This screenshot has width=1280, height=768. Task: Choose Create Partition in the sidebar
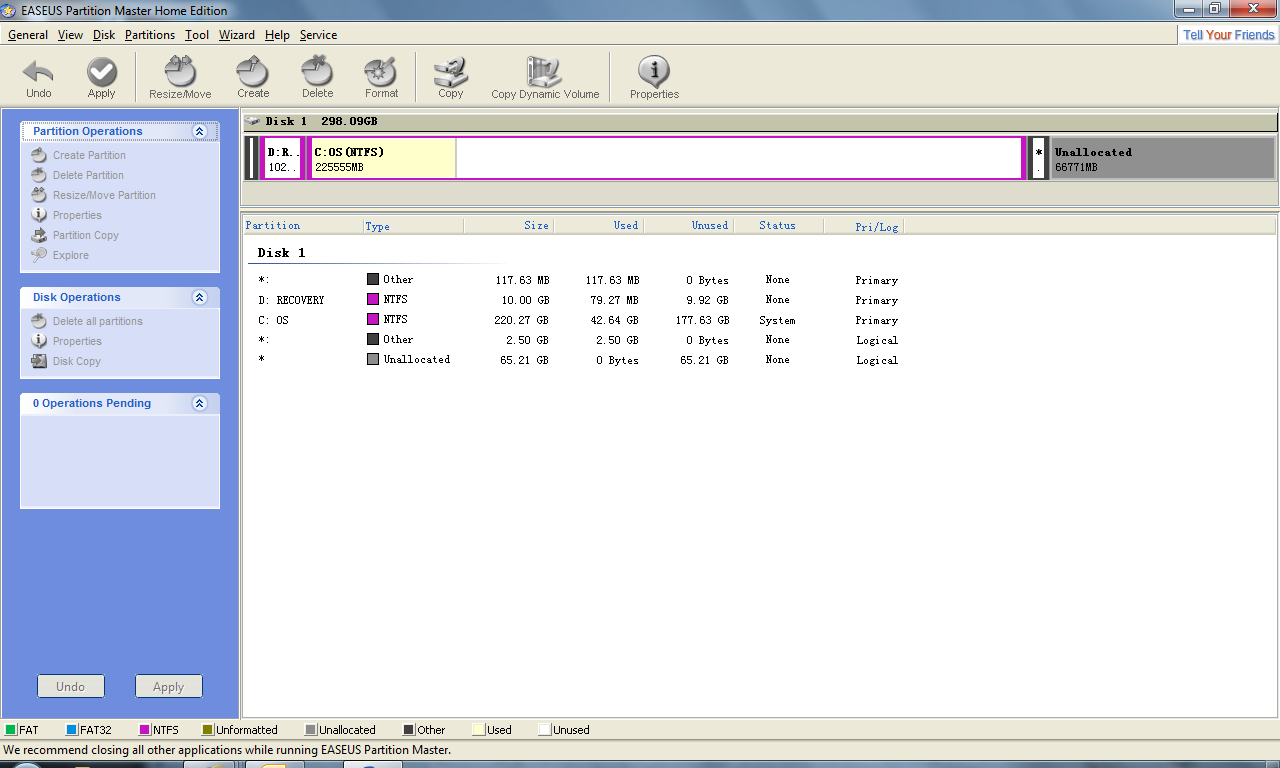(x=89, y=156)
